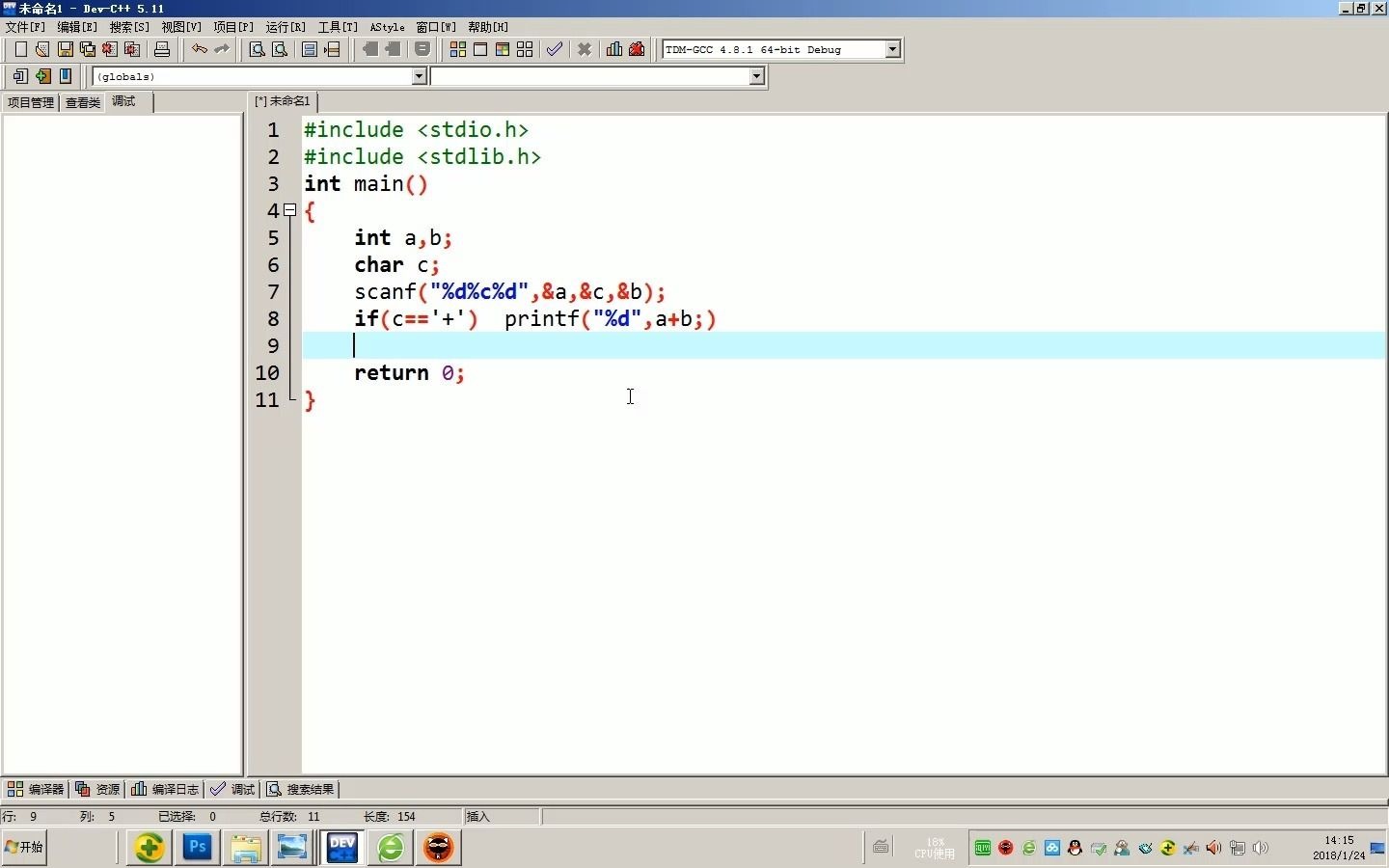Expand the (globals) class dropdown
1389x868 pixels.
point(420,76)
